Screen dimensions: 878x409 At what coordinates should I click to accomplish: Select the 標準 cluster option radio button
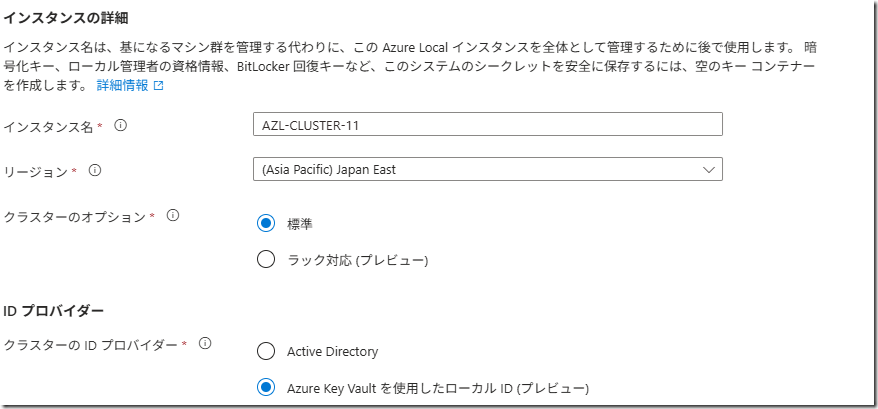tap(266, 223)
